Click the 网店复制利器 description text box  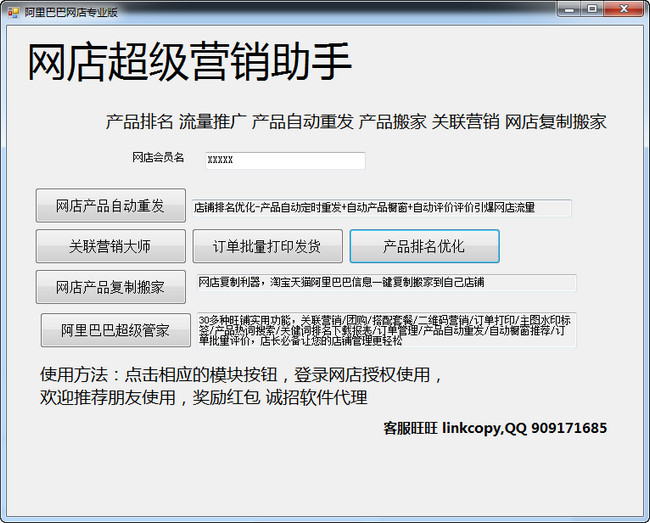pyautogui.click(x=385, y=283)
